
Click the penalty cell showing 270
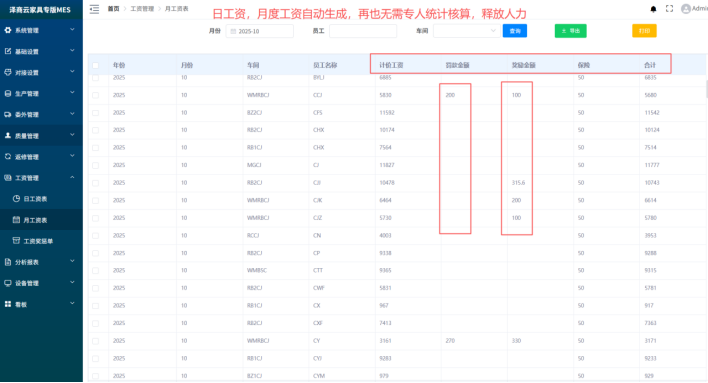click(450, 341)
